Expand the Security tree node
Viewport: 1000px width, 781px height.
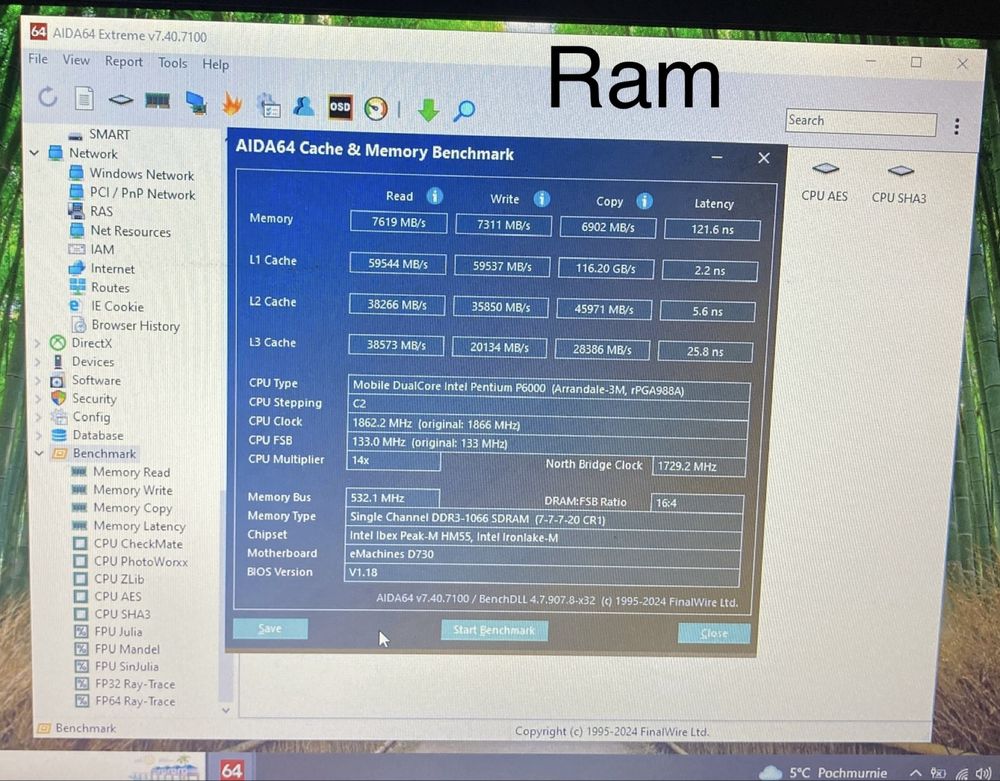tap(38, 398)
